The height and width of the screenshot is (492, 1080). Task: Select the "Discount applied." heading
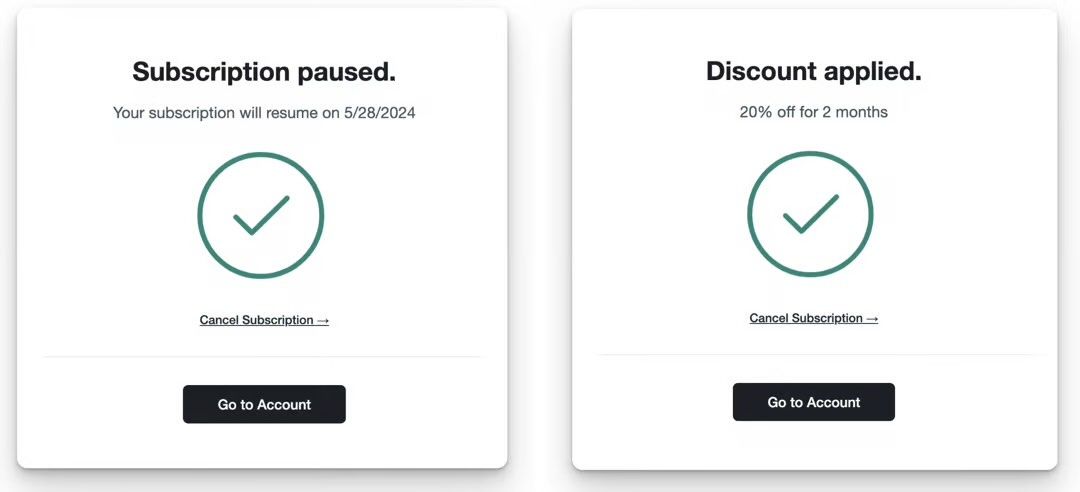coord(813,72)
